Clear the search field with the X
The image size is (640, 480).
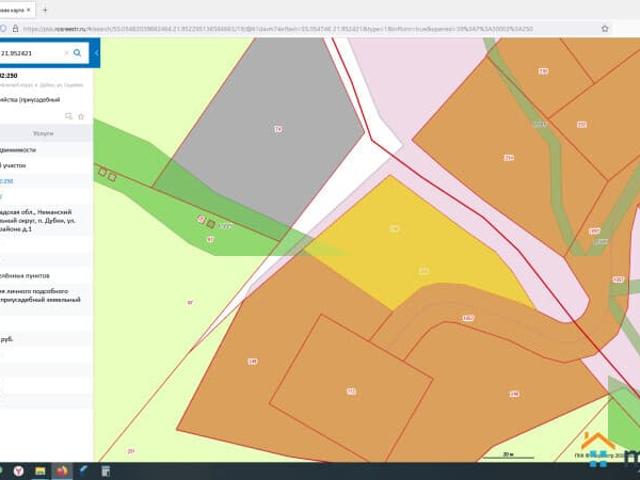[x=66, y=53]
